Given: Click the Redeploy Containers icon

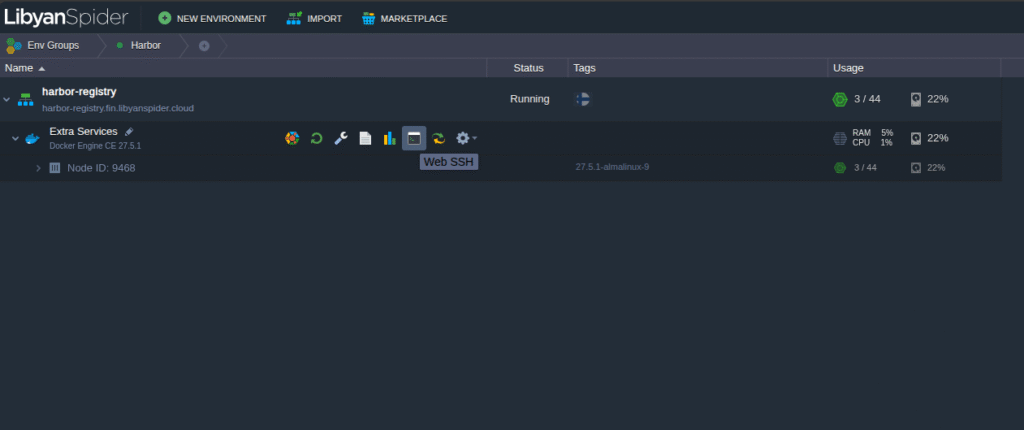Looking at the screenshot, I should (x=438, y=138).
